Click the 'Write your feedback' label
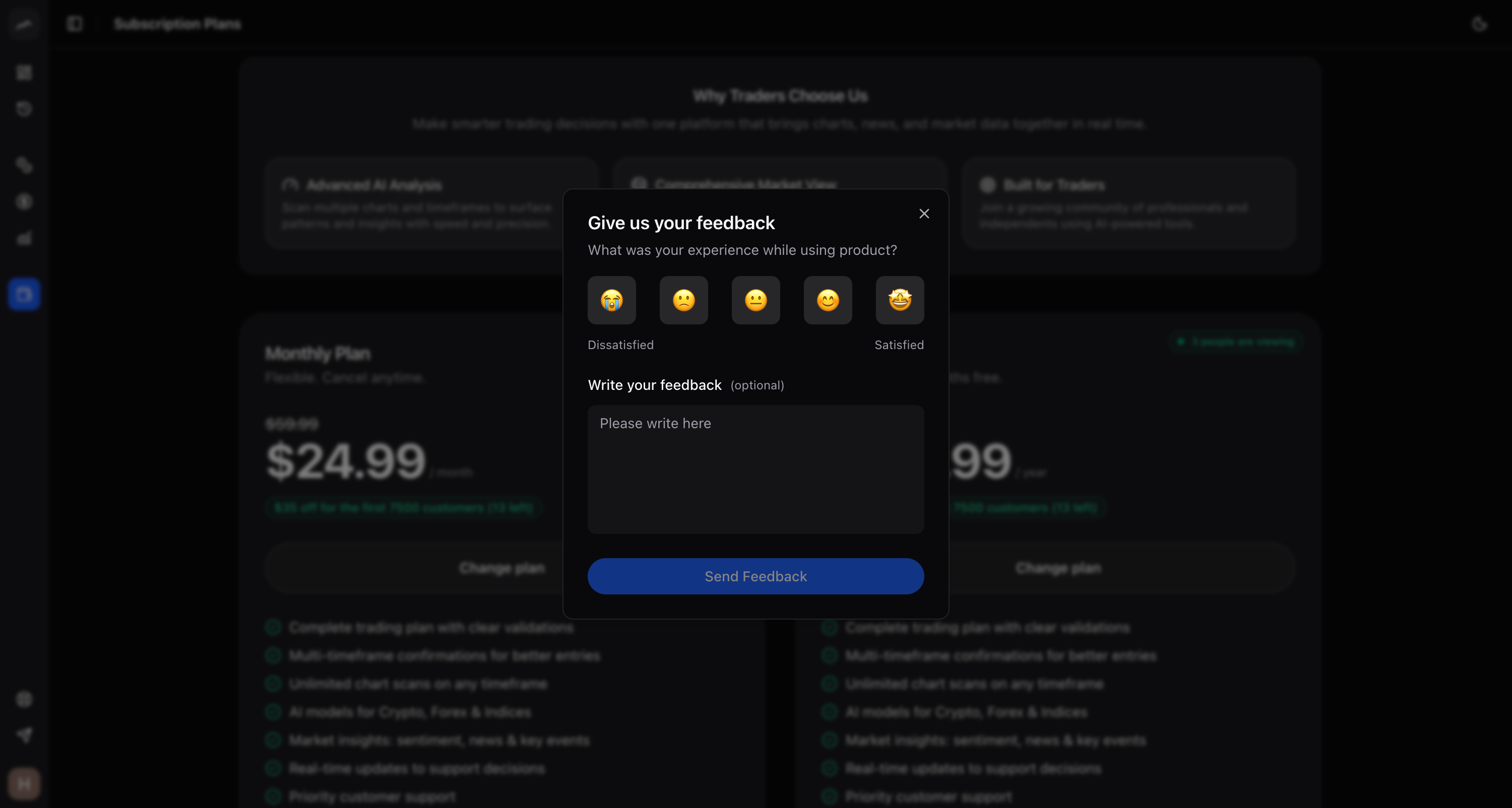Viewport: 1512px width, 808px height. (x=655, y=385)
